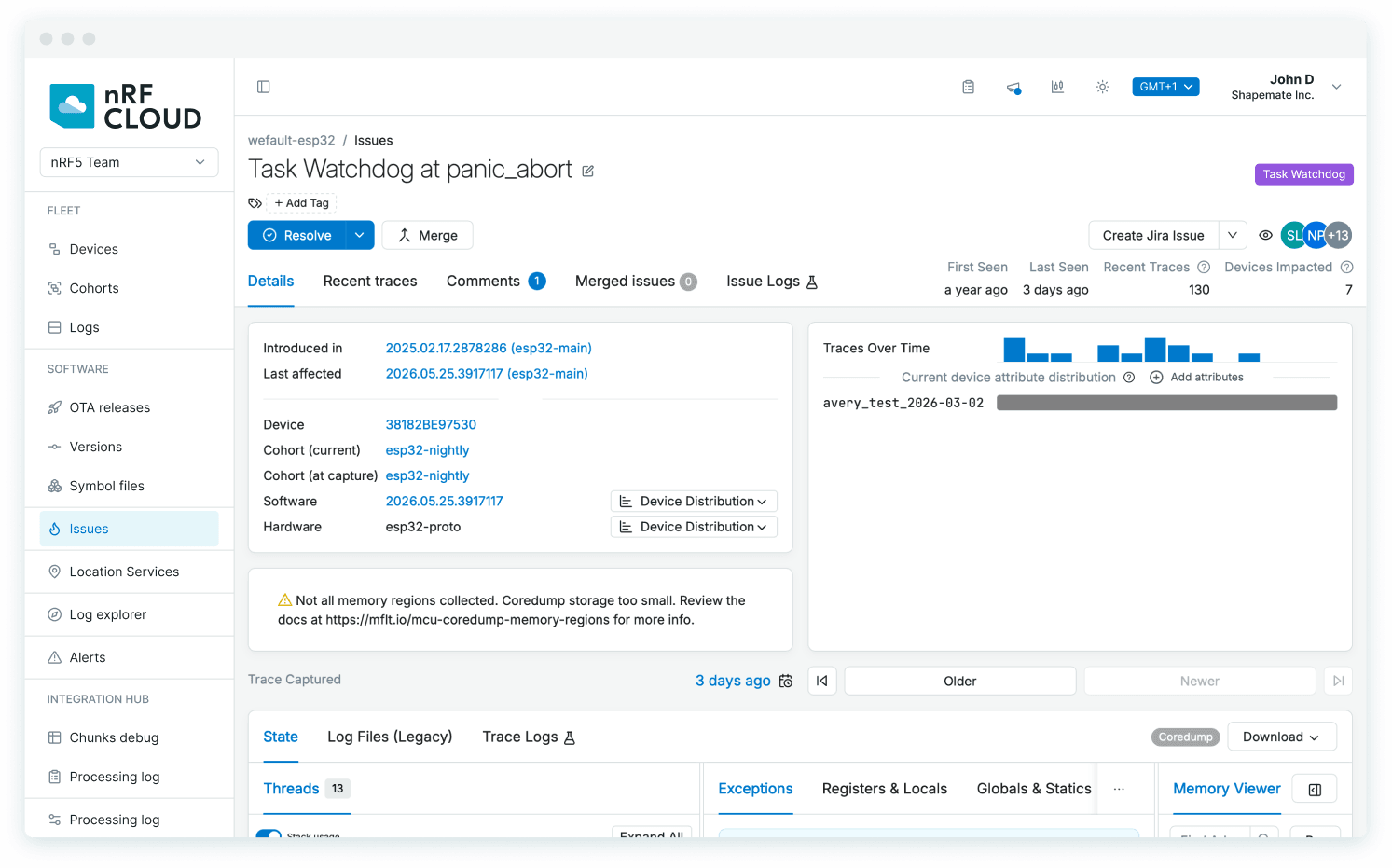Click the Merge button
1392x868 pixels.
point(428,236)
